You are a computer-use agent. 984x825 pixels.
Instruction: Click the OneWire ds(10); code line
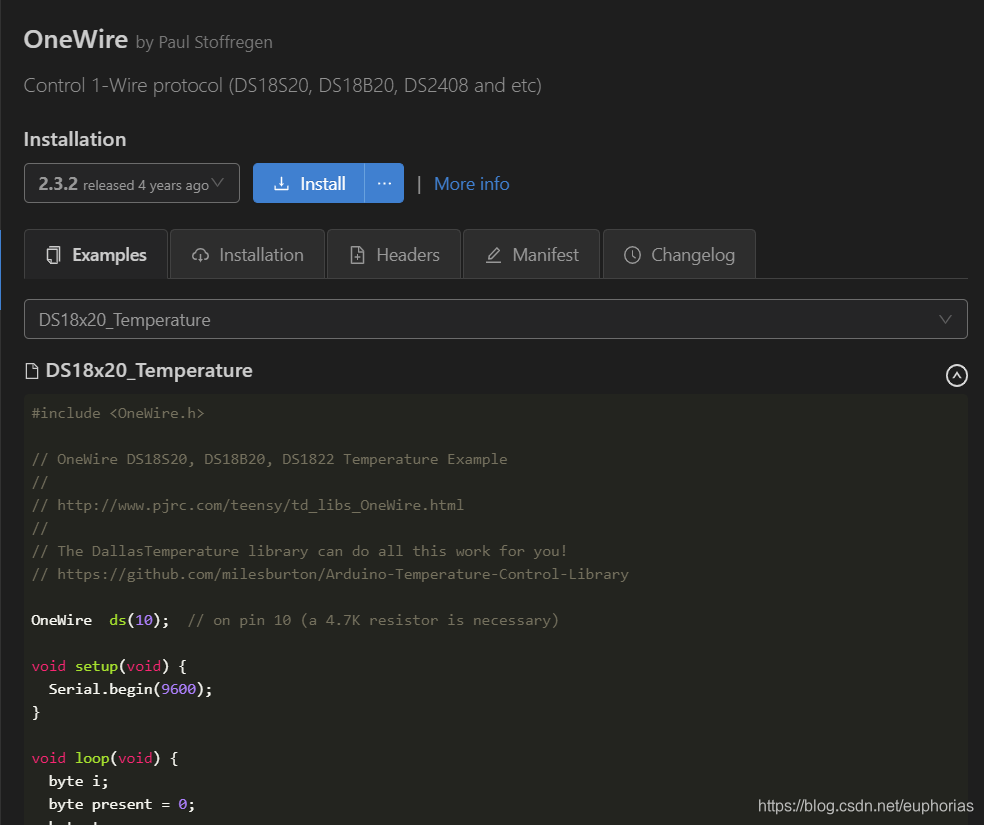(x=295, y=620)
